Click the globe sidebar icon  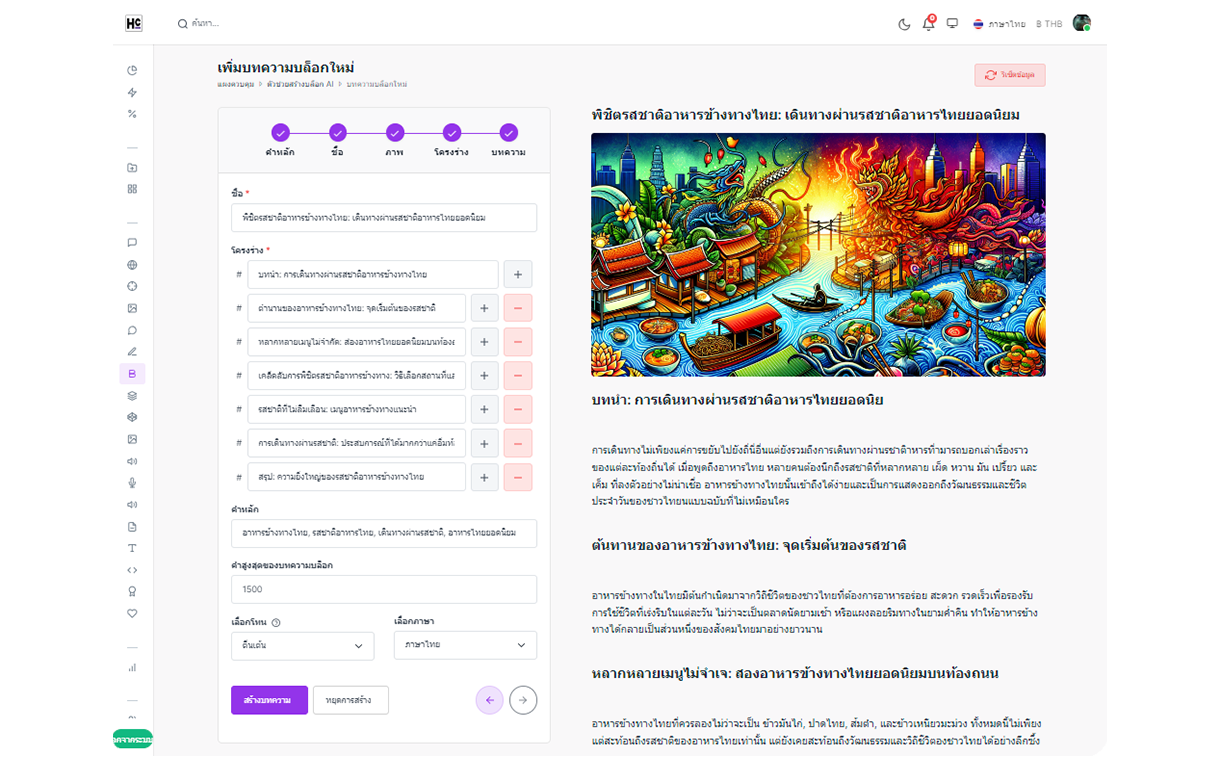pos(132,265)
